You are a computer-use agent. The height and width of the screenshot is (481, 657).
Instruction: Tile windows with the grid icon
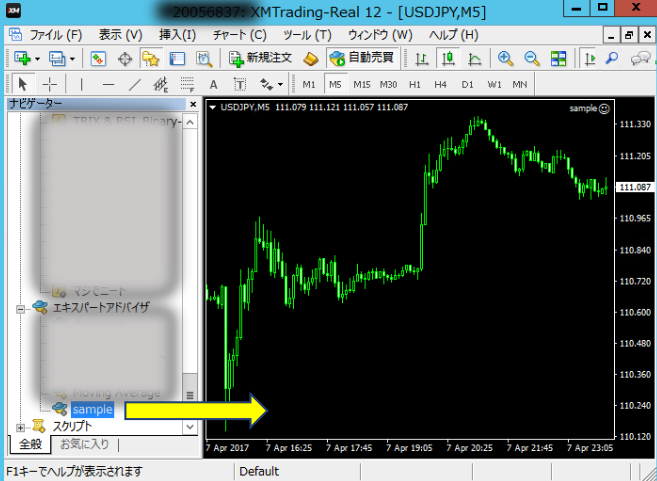click(558, 59)
